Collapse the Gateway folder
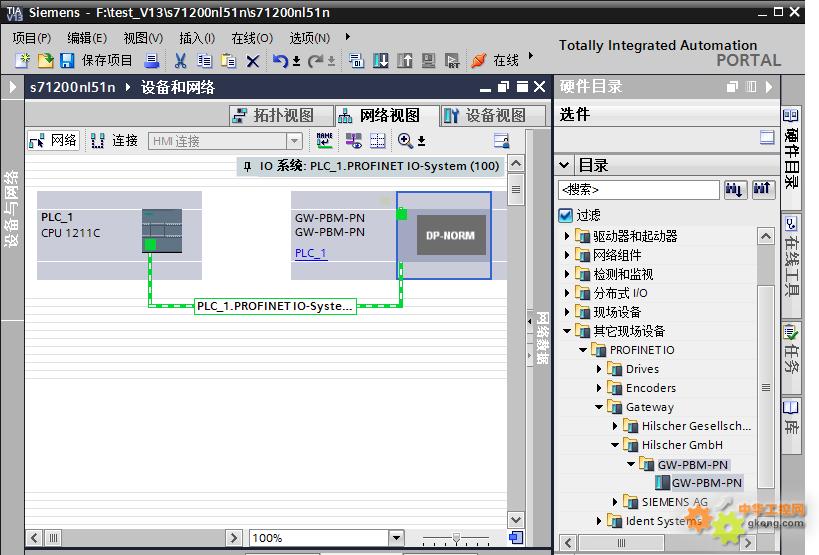Viewport: 819px width, 555px height. [x=599, y=407]
